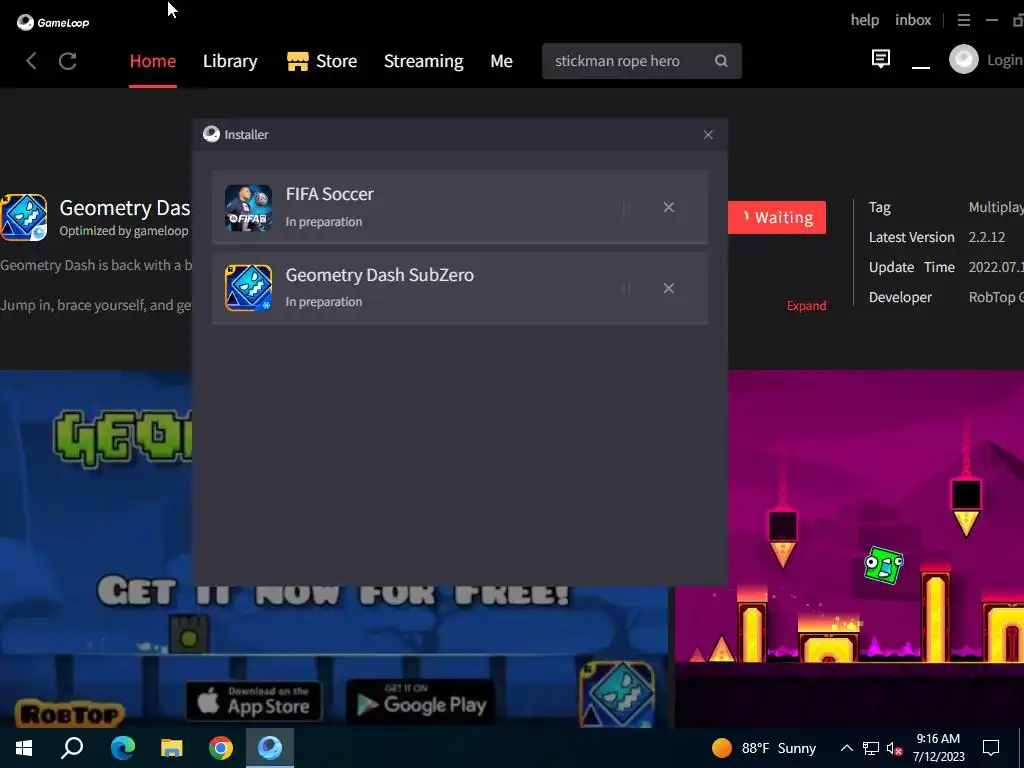Click the GameLoop taskbar icon

point(270,748)
